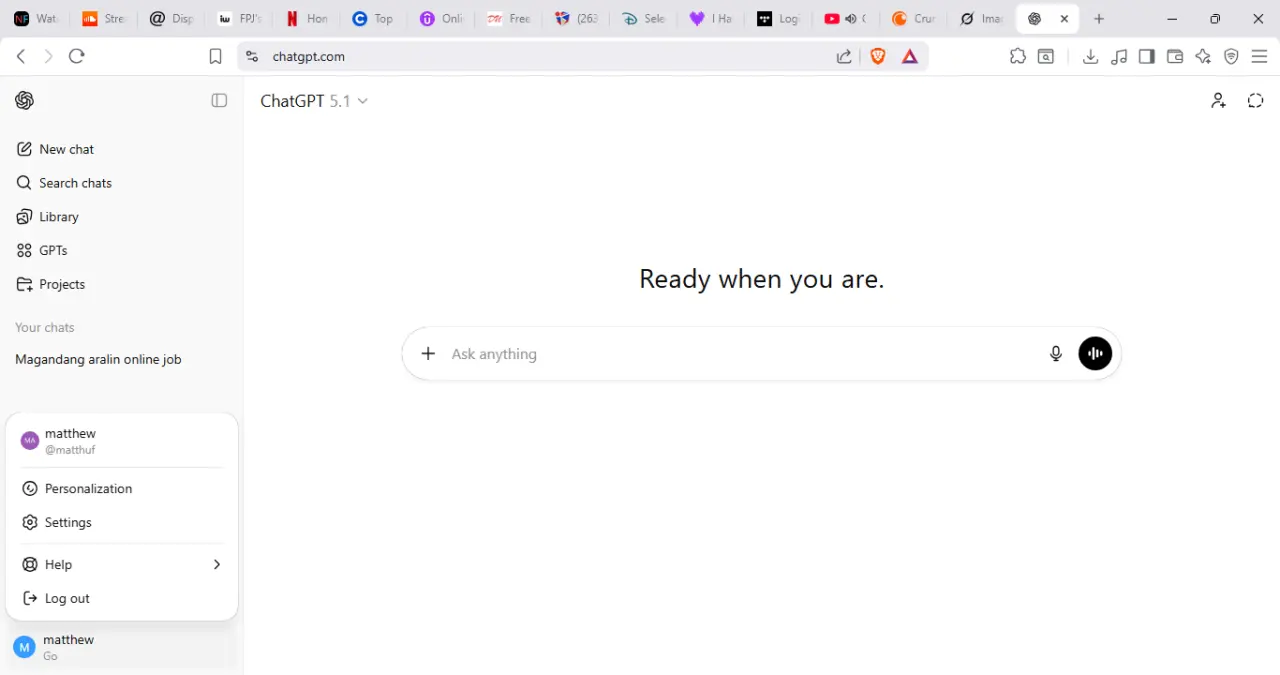The image size is (1280, 675).
Task: Open Projects in the sidebar
Action: point(122,285)
